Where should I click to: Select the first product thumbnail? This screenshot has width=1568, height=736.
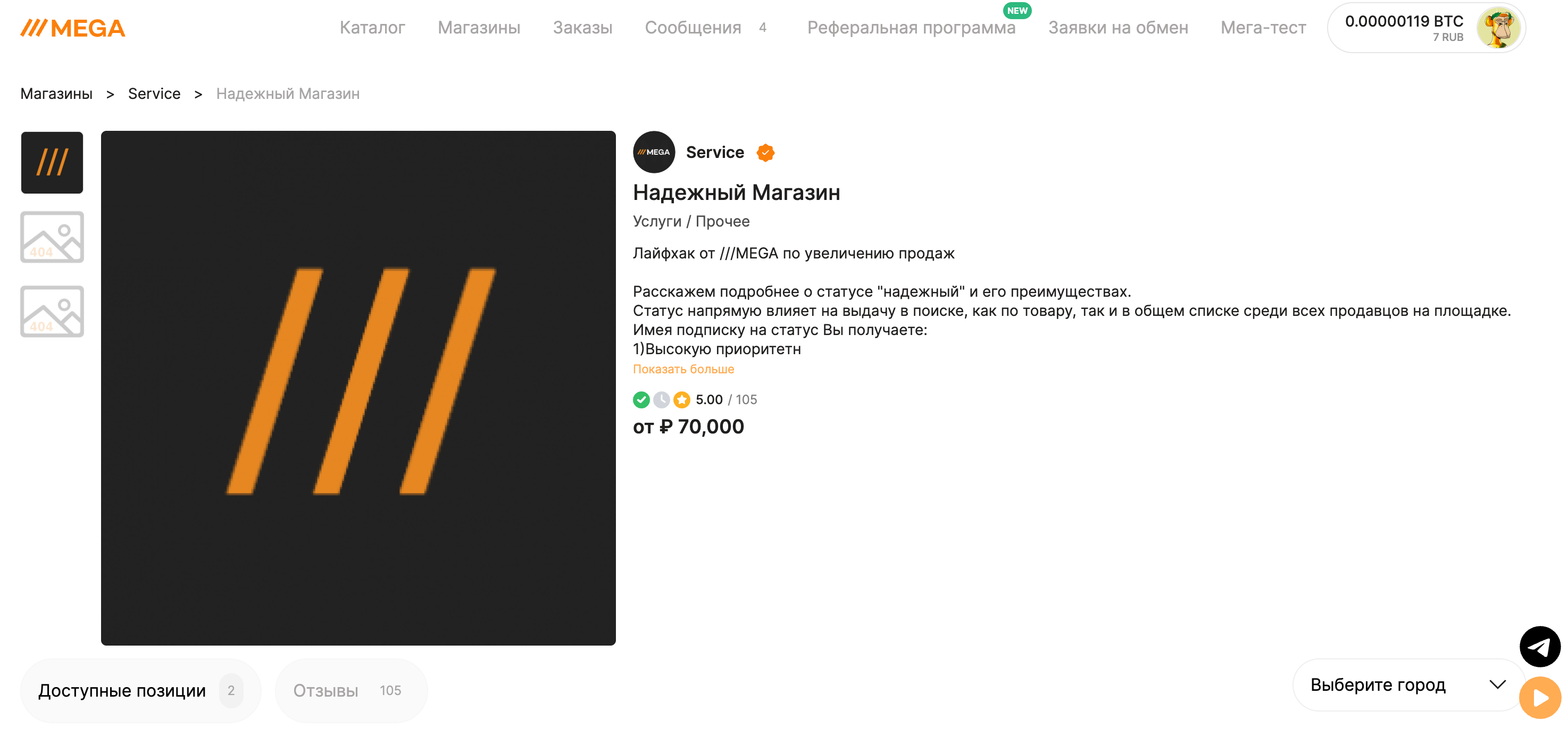tap(52, 163)
